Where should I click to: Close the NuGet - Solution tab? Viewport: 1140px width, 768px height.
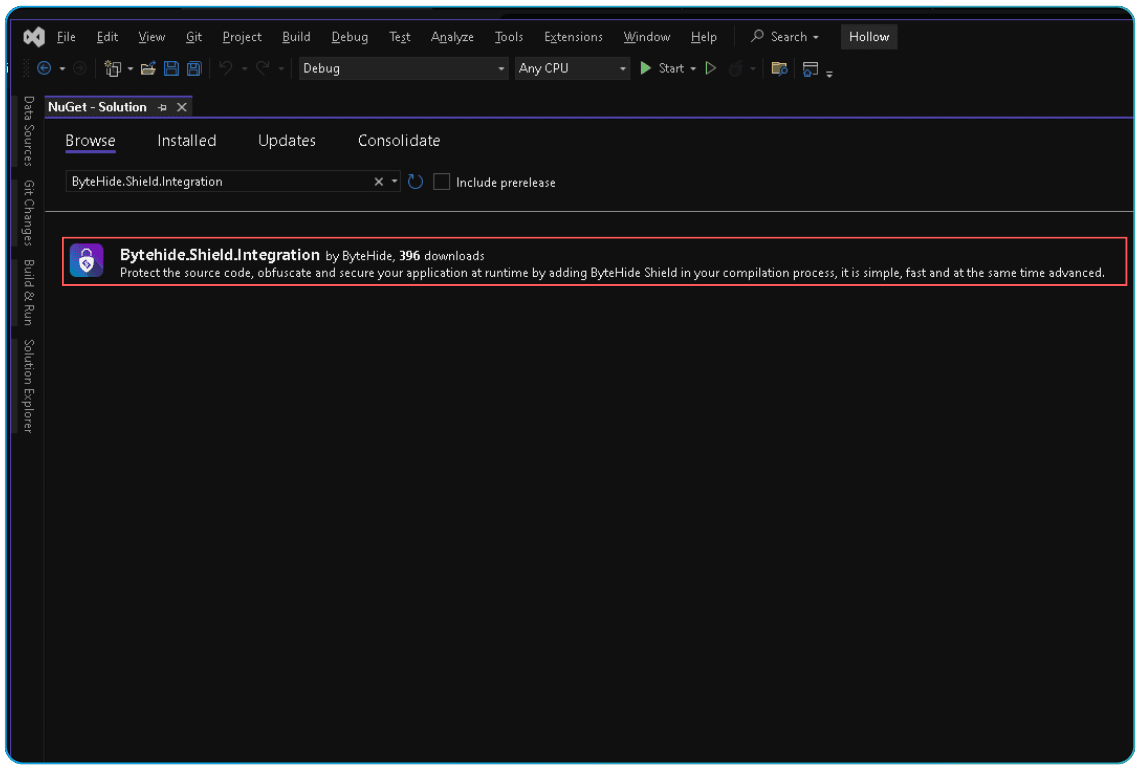pos(182,108)
